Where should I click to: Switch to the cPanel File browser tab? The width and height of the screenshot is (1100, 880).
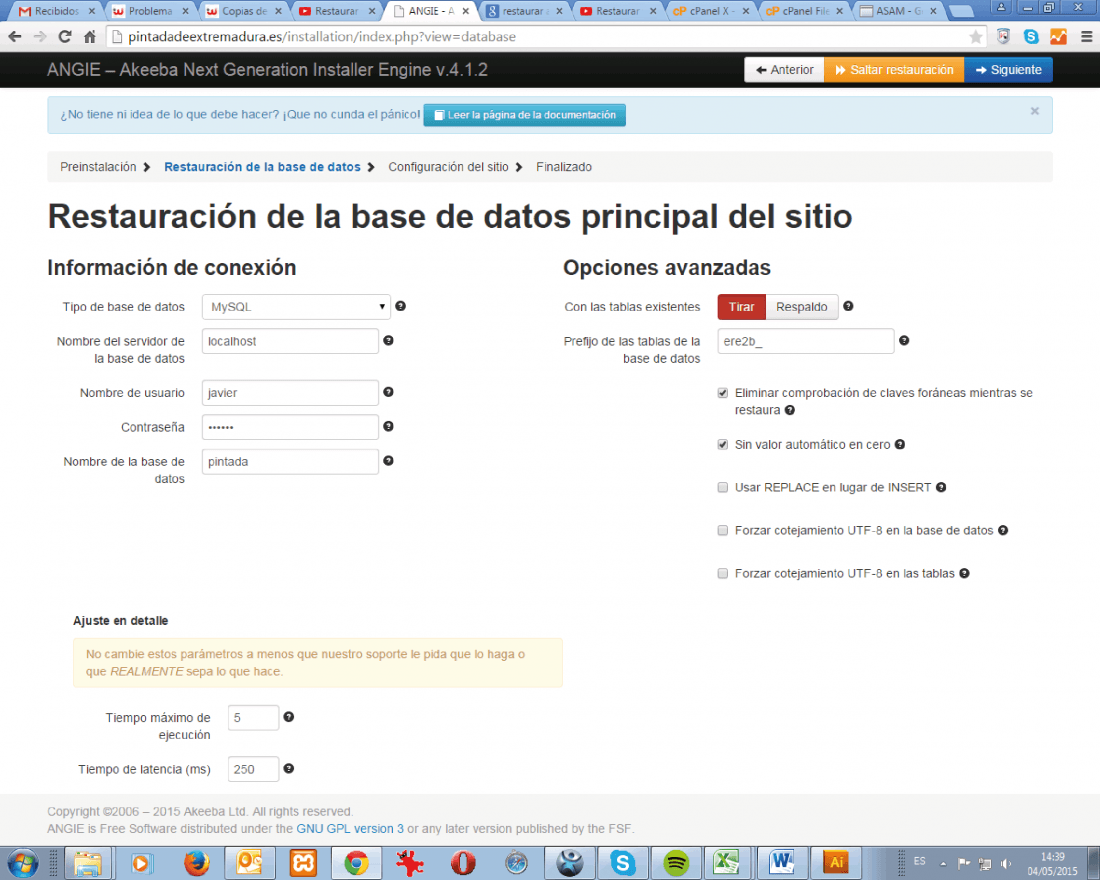point(805,11)
